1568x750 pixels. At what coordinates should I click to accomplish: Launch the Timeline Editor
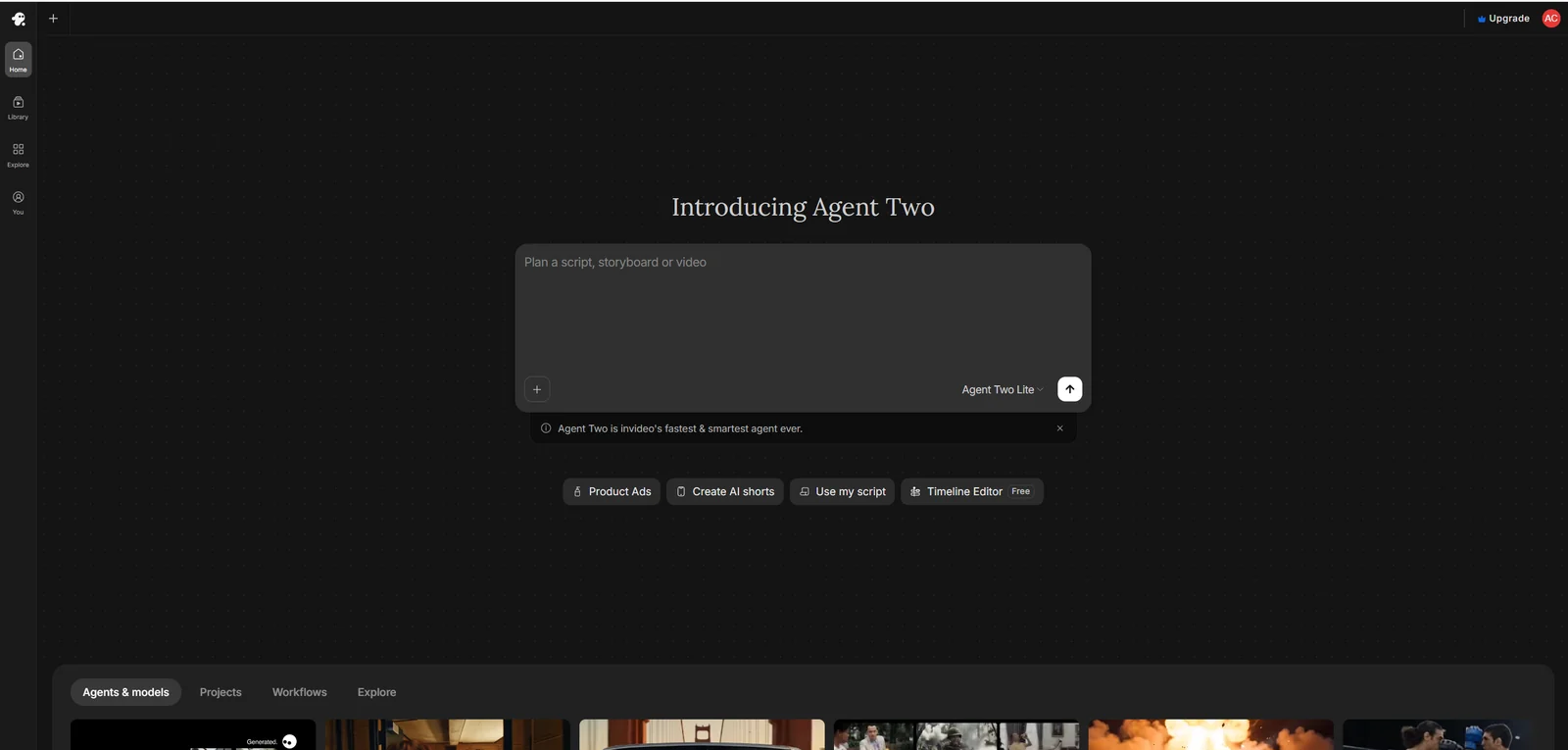point(972,491)
